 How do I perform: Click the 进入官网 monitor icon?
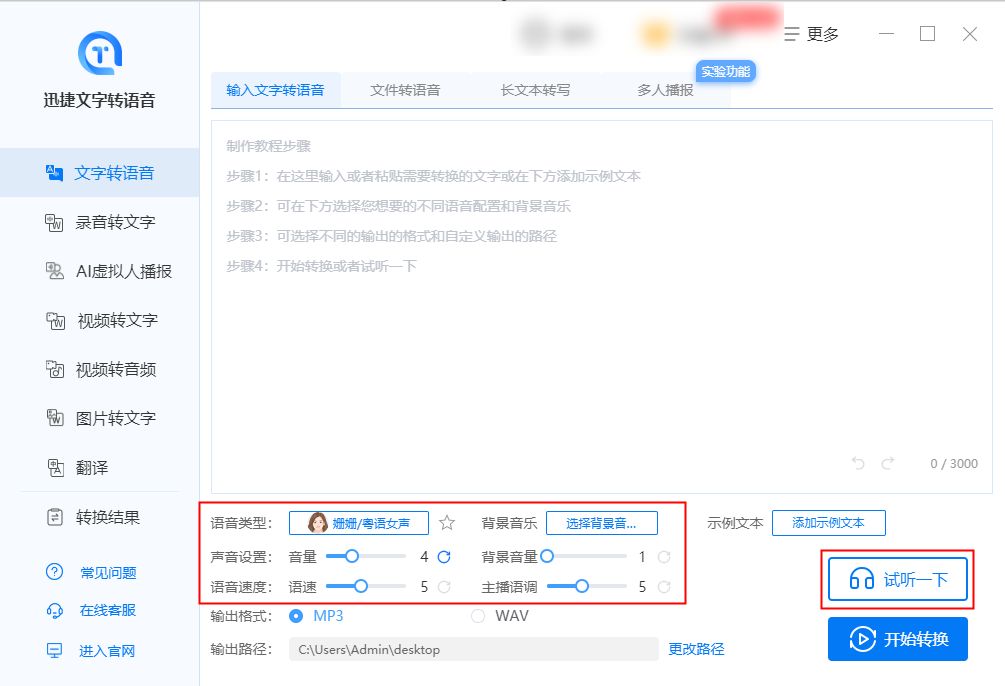click(54, 651)
